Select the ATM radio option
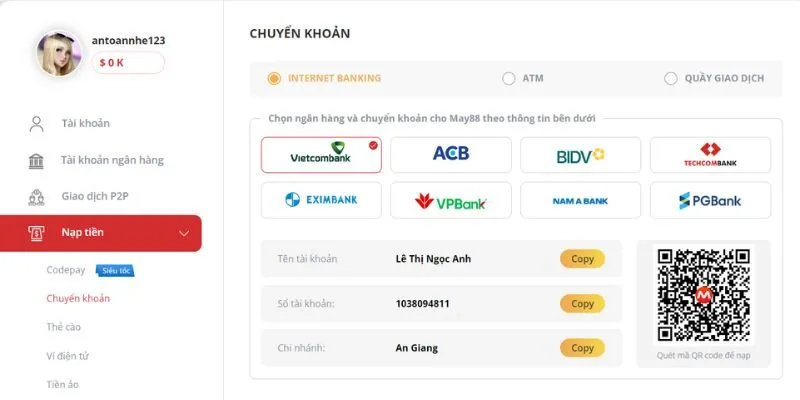800x400 pixels. click(509, 78)
